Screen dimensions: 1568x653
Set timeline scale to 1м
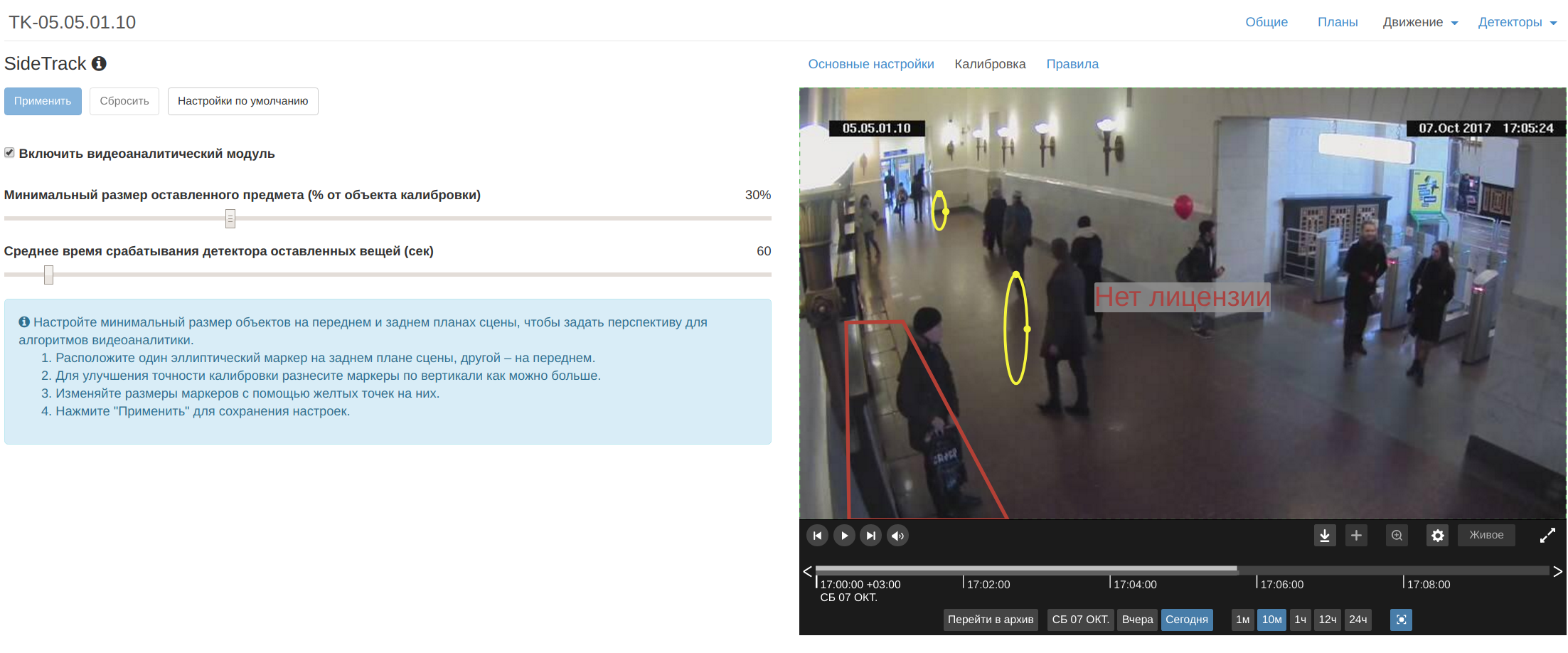pos(1242,620)
